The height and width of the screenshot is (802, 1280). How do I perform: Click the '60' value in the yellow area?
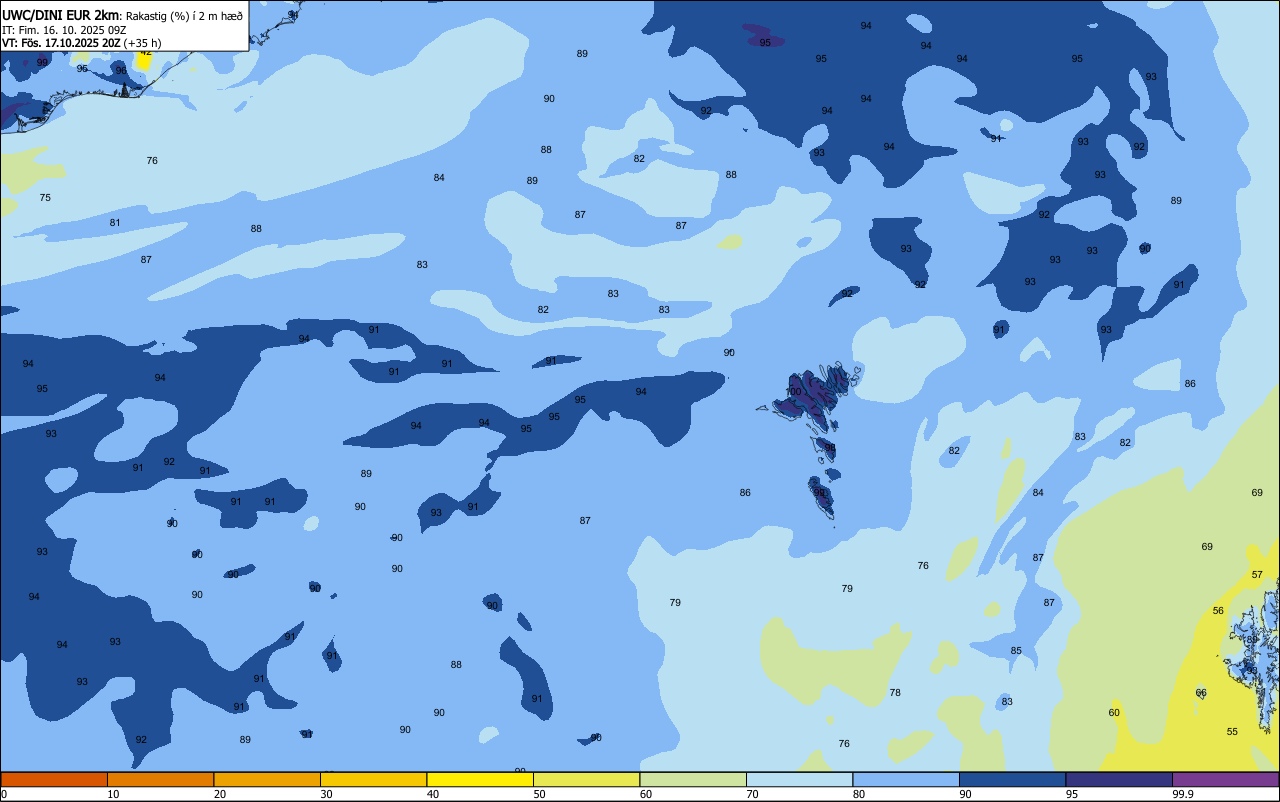tap(1114, 713)
